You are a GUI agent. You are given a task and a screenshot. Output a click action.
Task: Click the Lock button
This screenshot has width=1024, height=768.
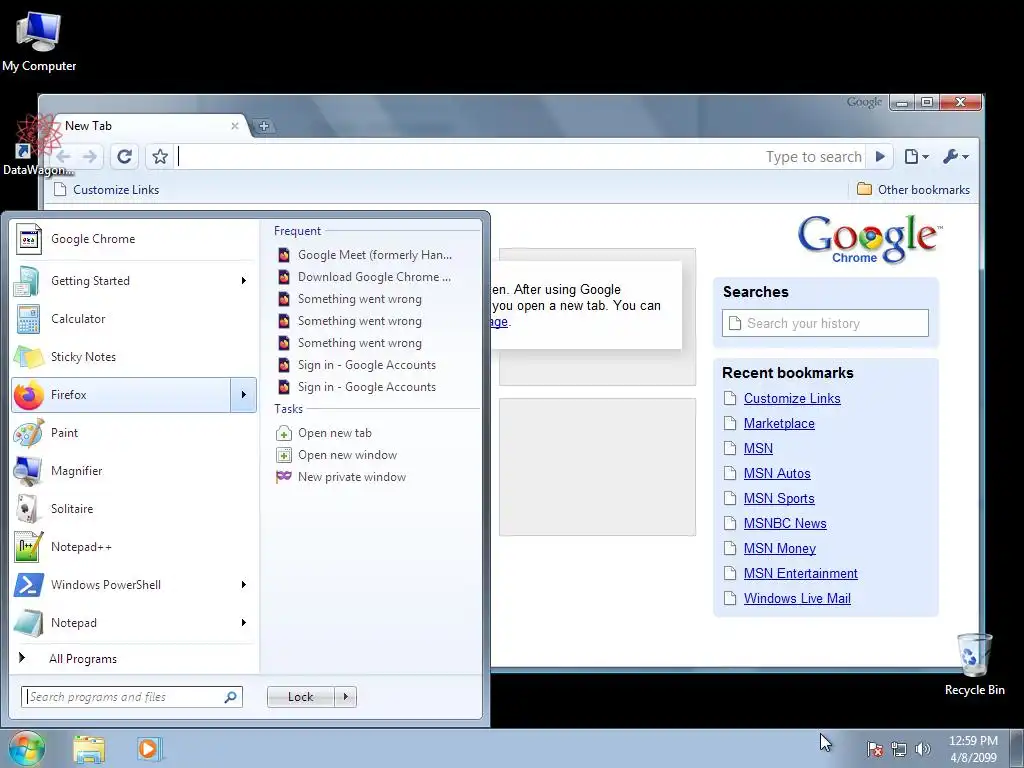coord(301,697)
